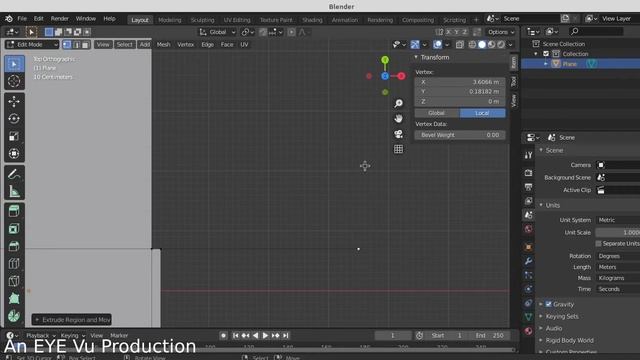Select the Rotate tool

14,118
